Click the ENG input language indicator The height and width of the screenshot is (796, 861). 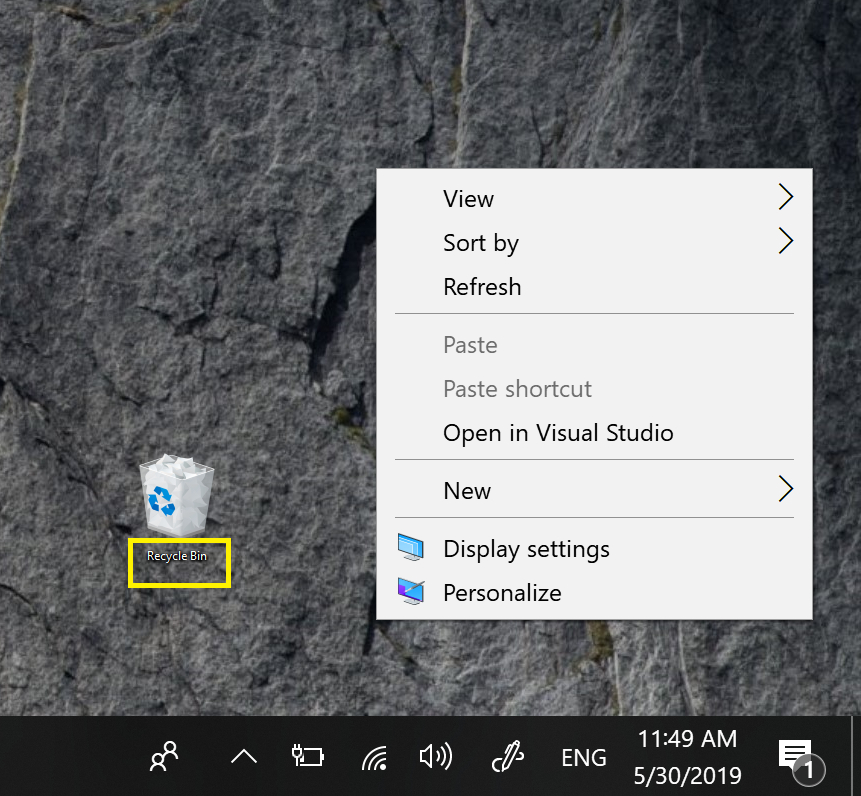pyautogui.click(x=584, y=758)
